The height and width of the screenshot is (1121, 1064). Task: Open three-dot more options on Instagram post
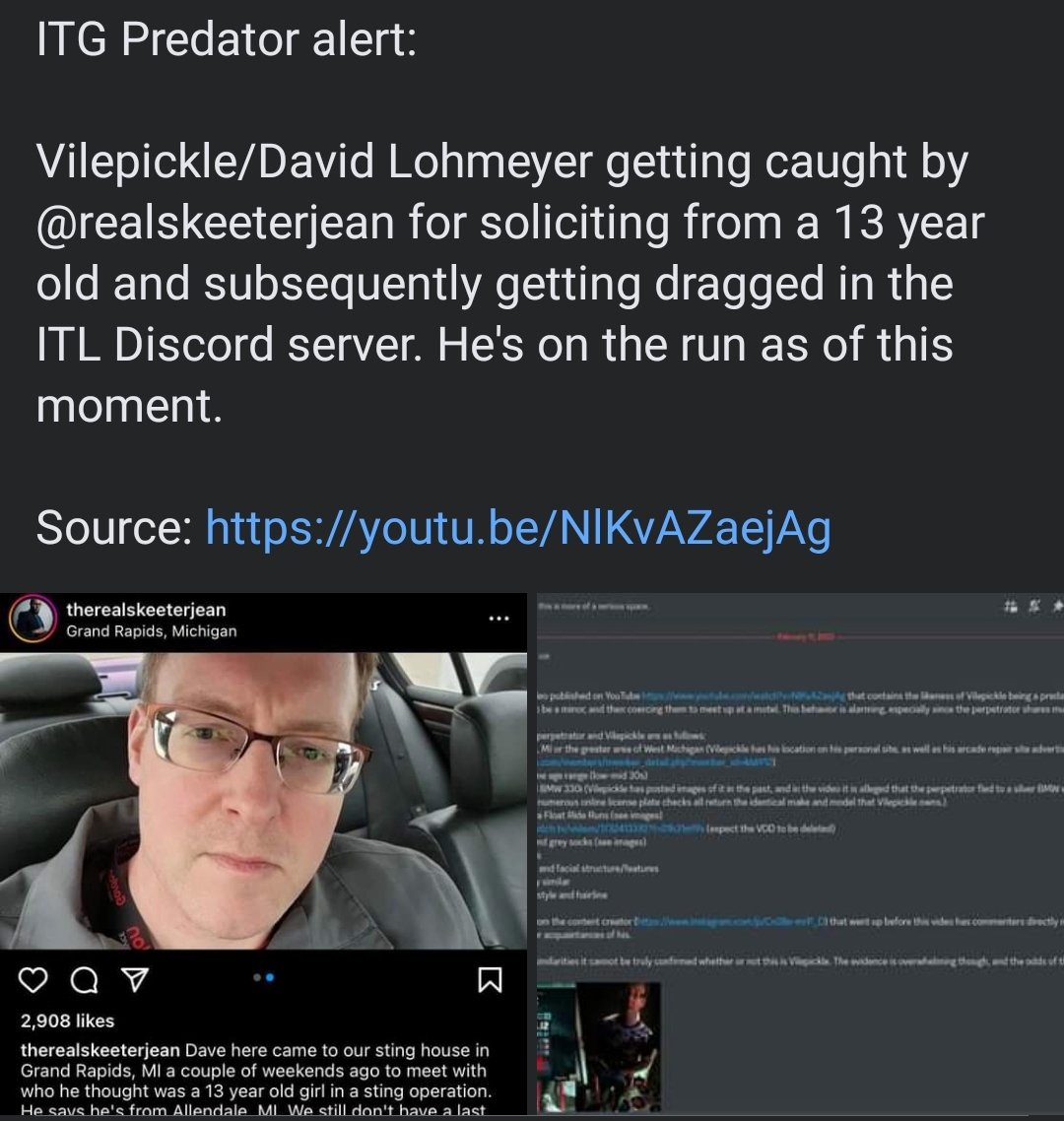click(499, 619)
